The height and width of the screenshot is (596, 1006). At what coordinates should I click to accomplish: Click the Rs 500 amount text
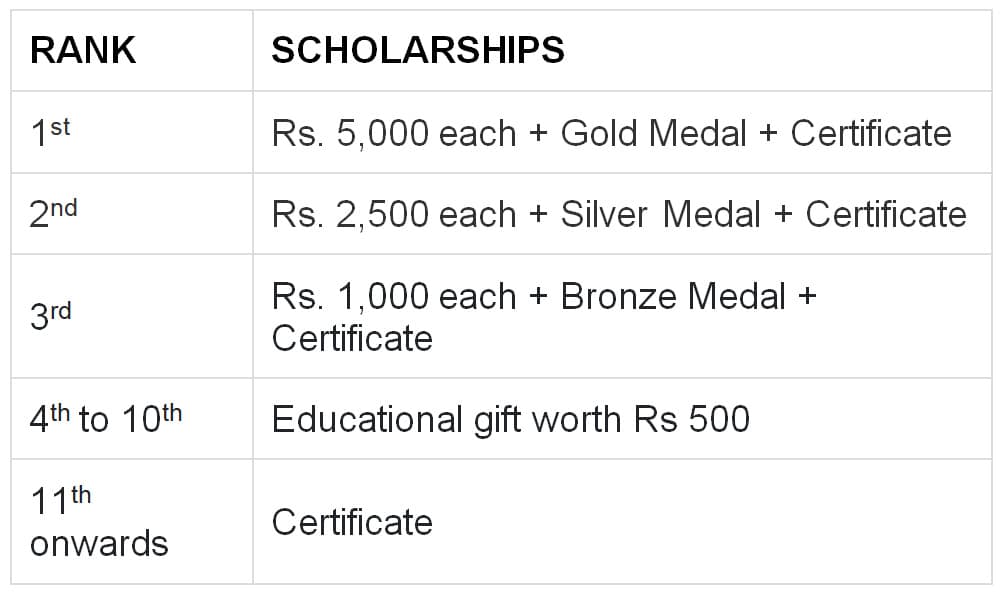pyautogui.click(x=692, y=419)
